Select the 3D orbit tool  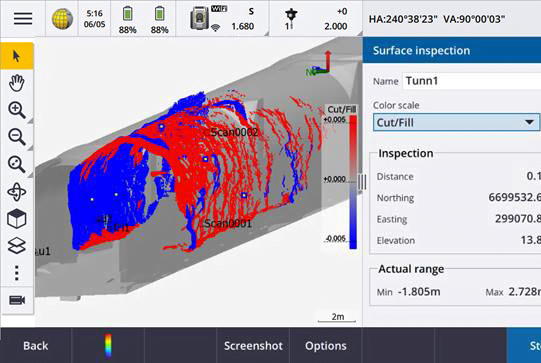17,192
